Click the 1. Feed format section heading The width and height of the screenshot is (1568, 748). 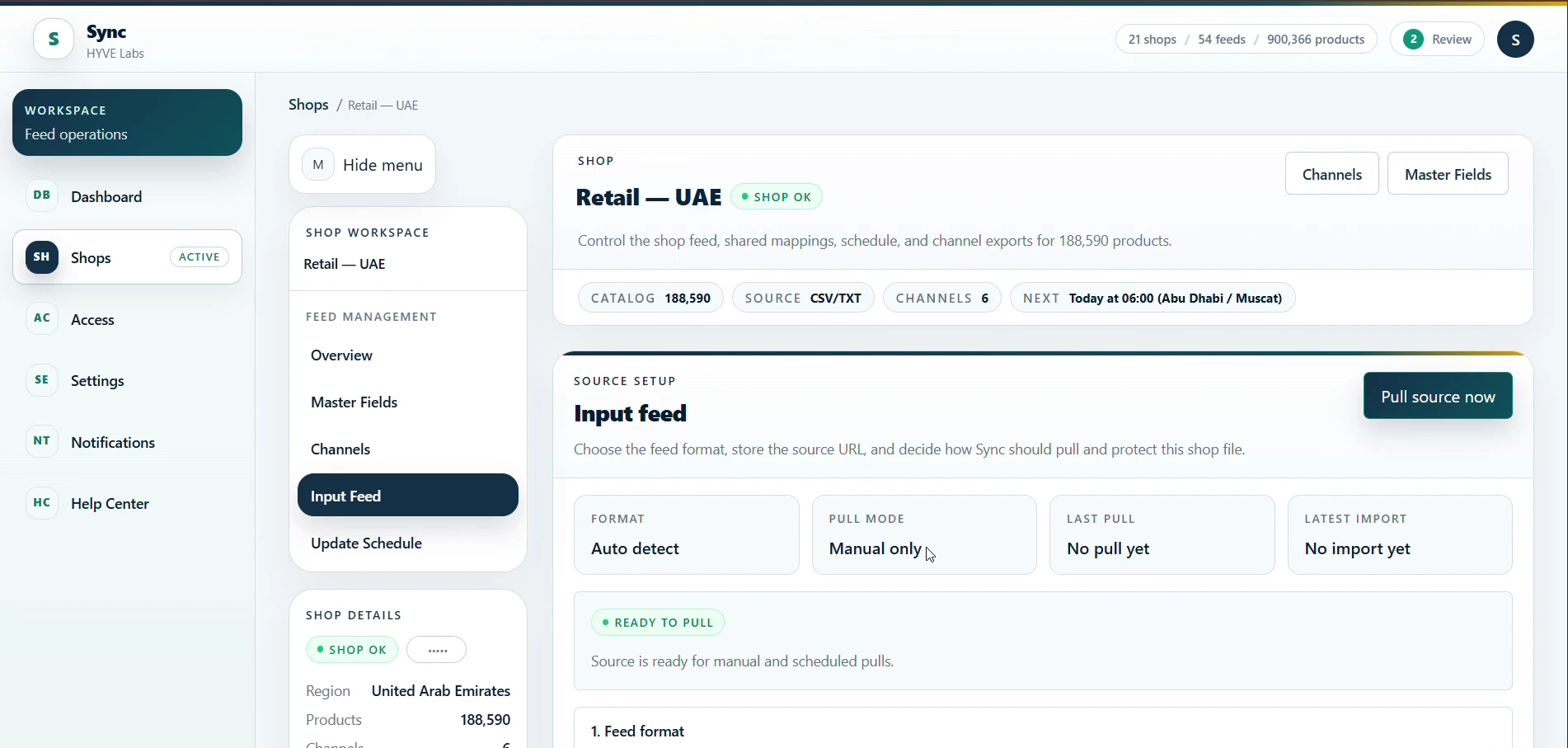pos(638,732)
